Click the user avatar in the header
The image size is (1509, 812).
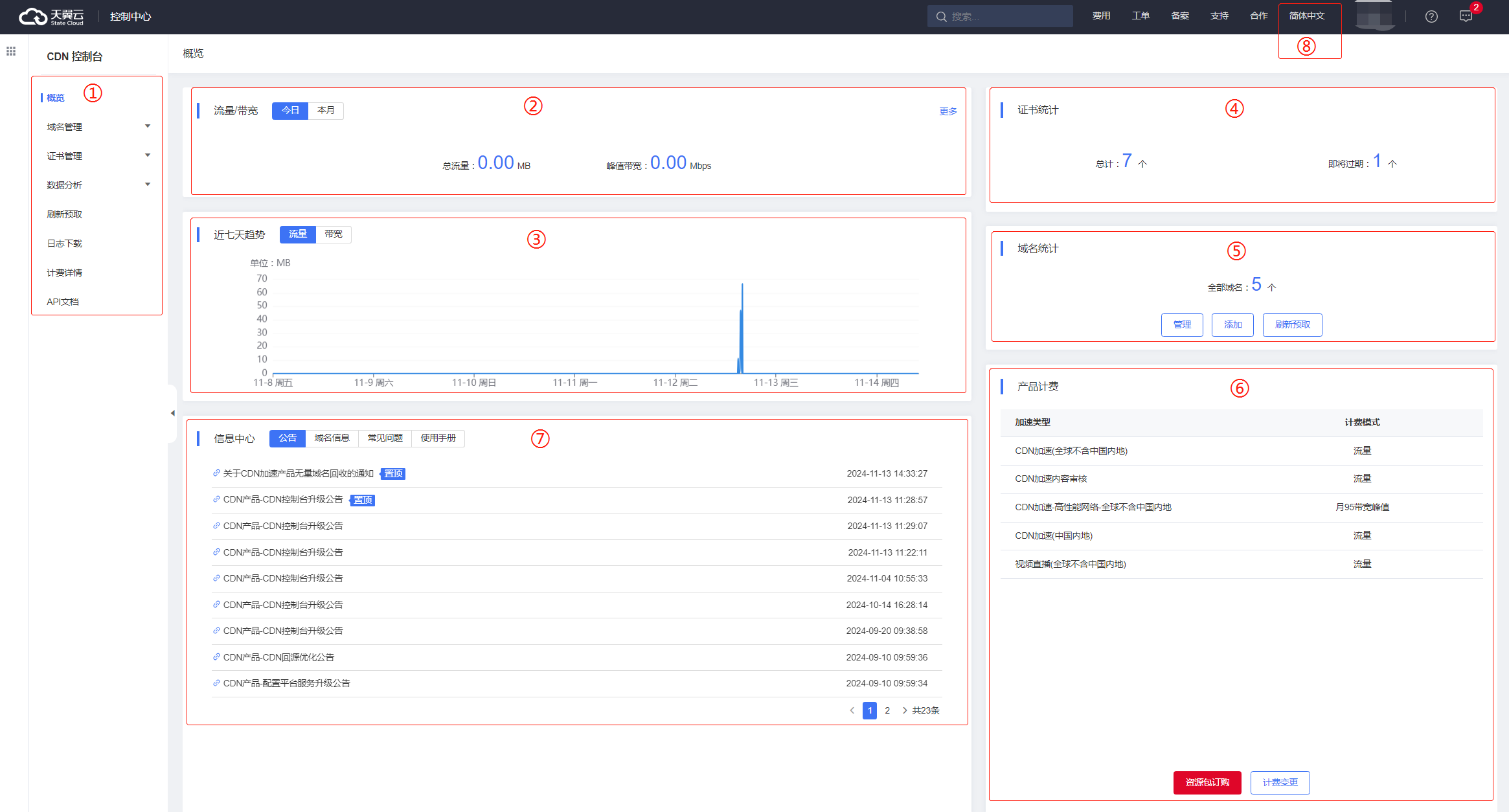[x=1374, y=16]
